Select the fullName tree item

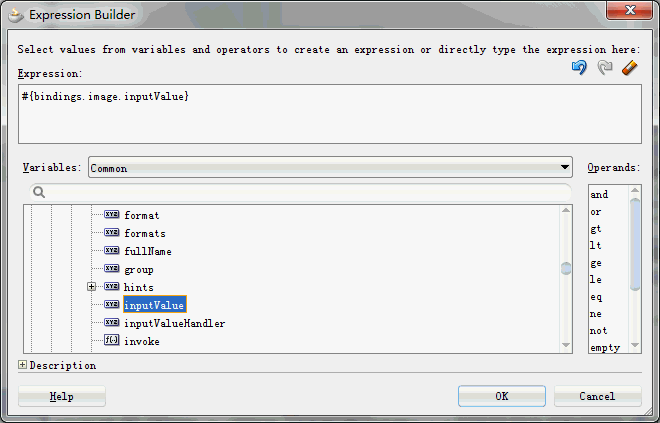pos(148,251)
